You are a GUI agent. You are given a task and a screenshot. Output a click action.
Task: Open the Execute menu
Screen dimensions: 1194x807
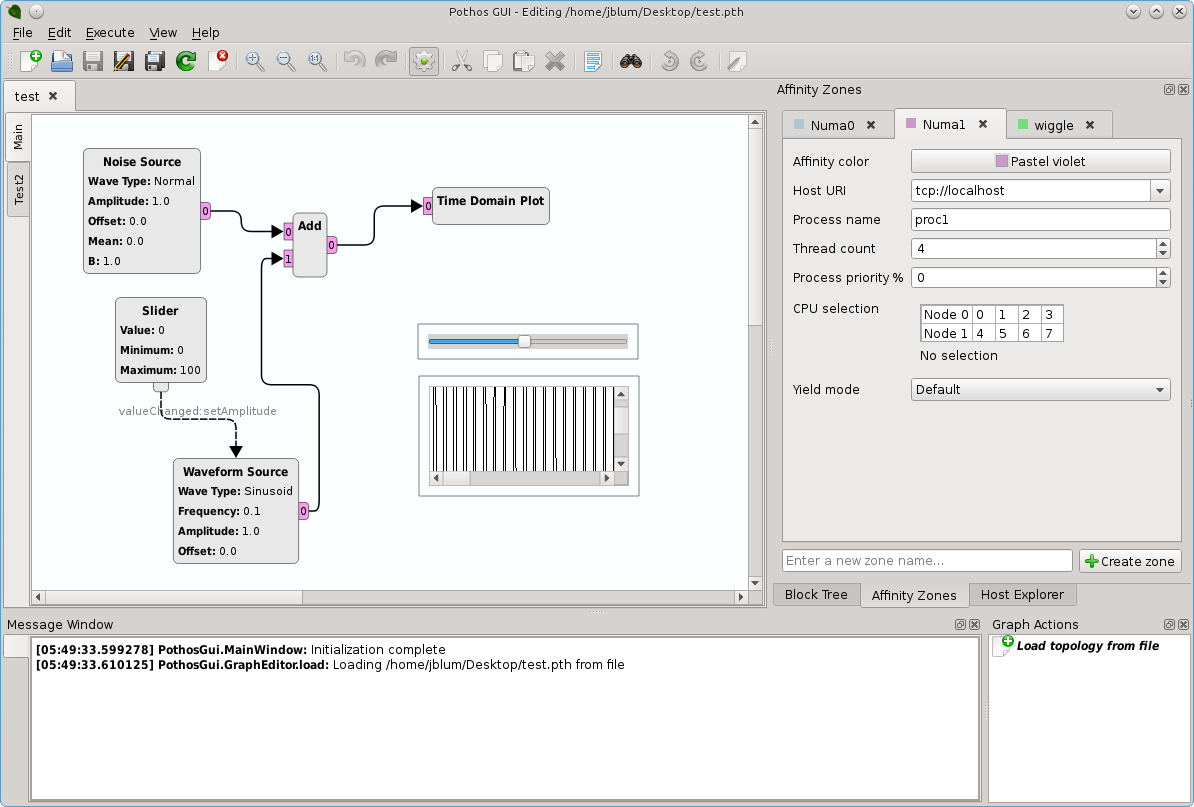tap(110, 33)
